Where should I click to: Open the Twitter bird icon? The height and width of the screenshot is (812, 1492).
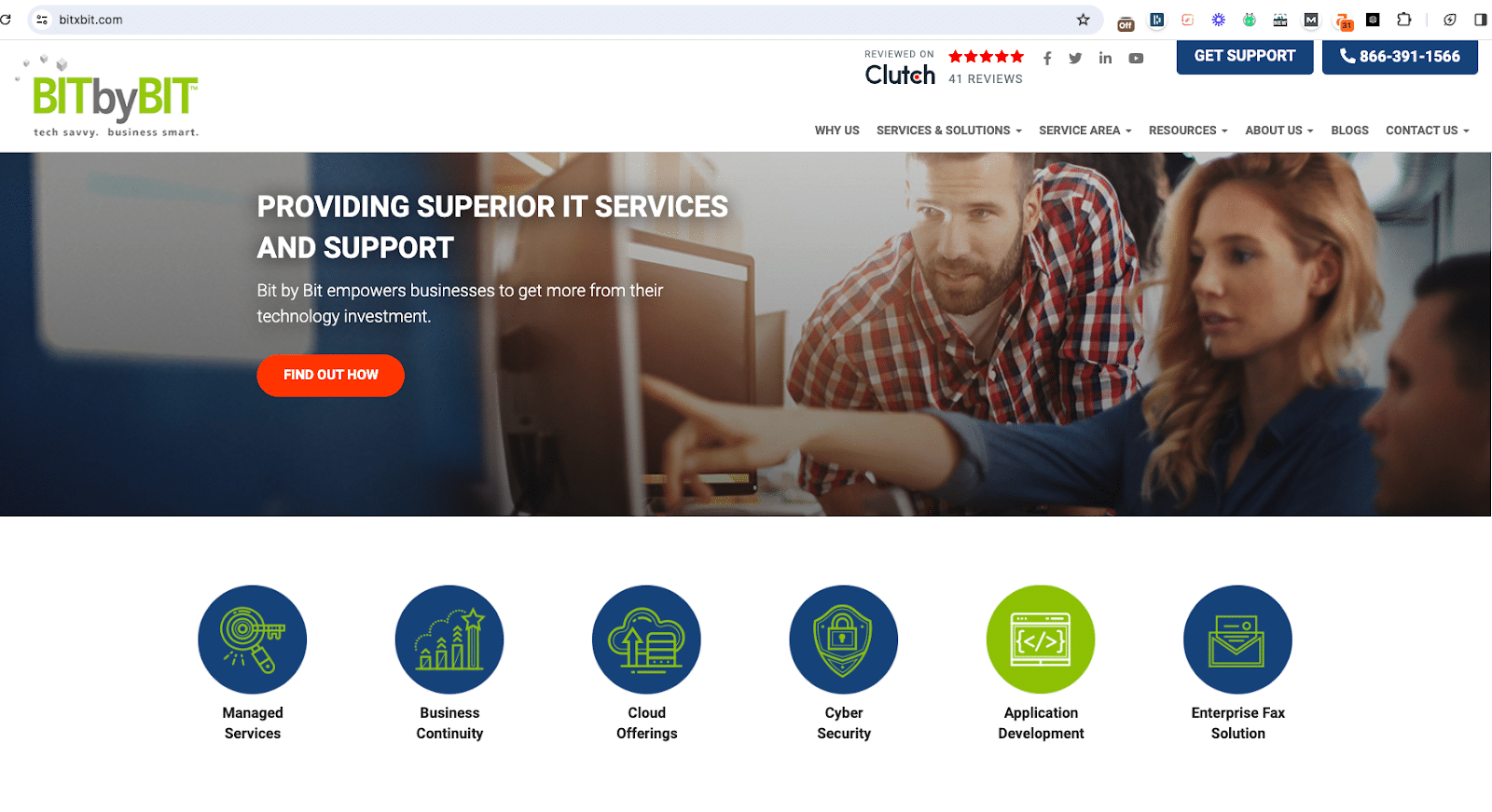point(1075,59)
